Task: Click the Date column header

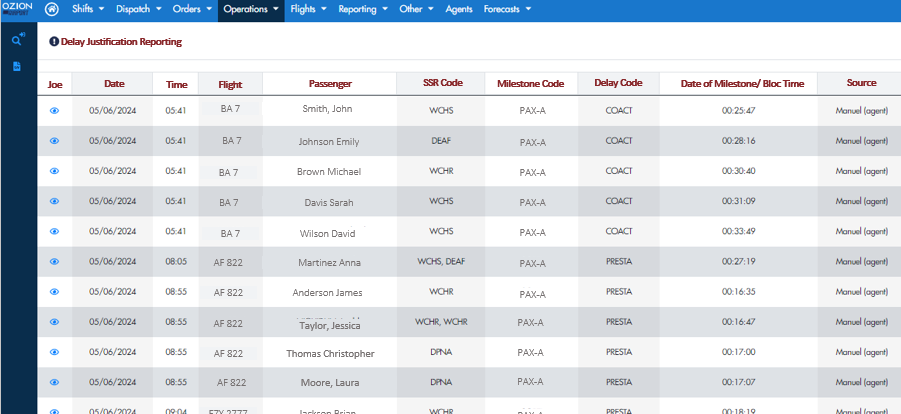Action: click(114, 83)
